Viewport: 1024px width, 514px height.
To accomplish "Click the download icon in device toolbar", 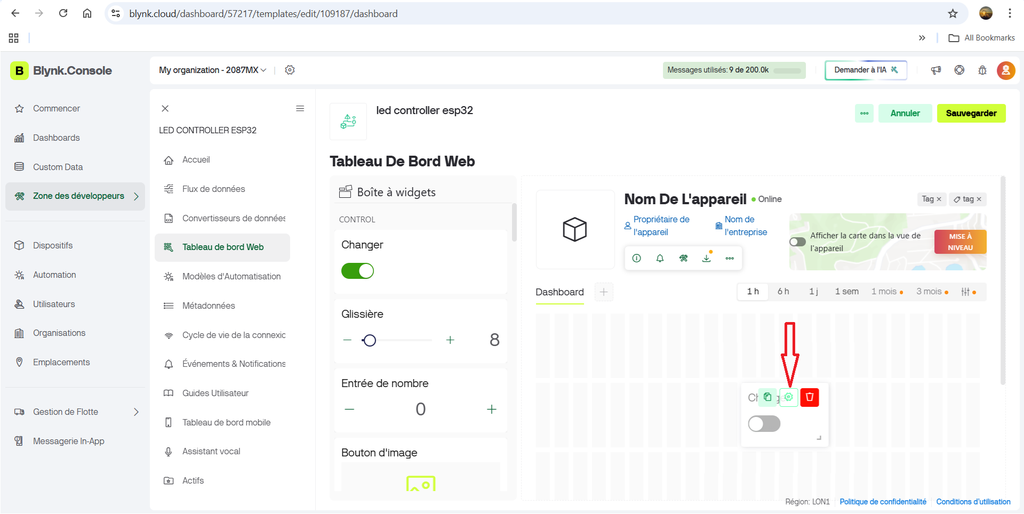I will pyautogui.click(x=706, y=258).
